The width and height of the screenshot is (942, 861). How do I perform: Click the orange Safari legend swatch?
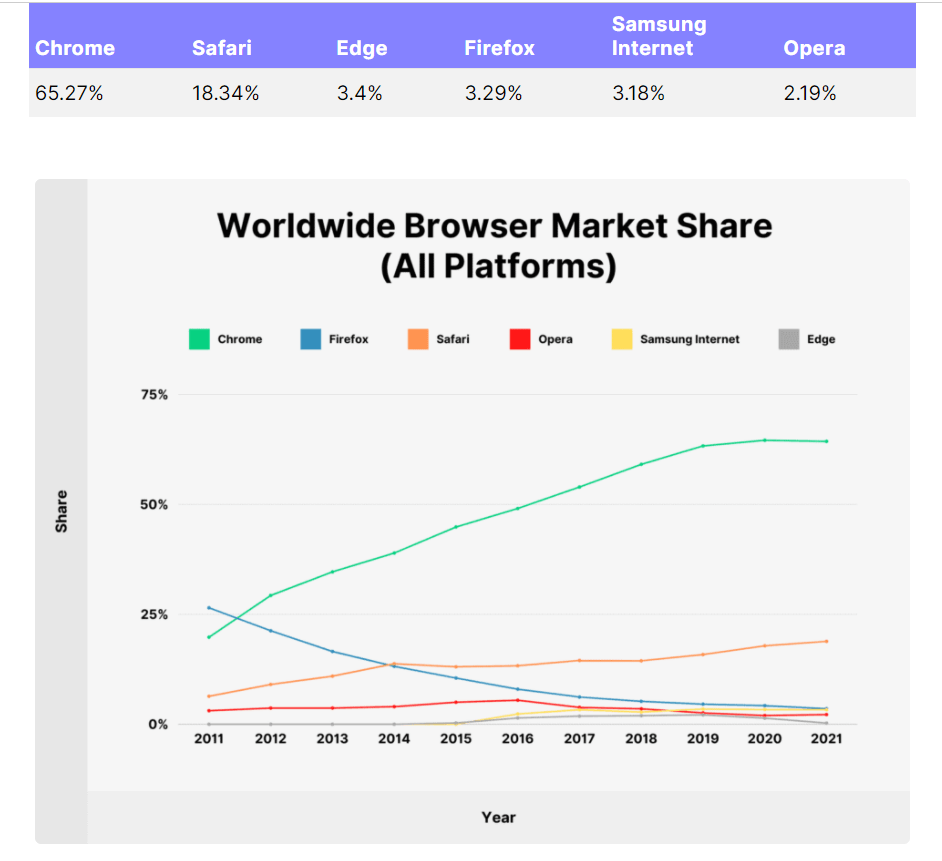pos(418,339)
